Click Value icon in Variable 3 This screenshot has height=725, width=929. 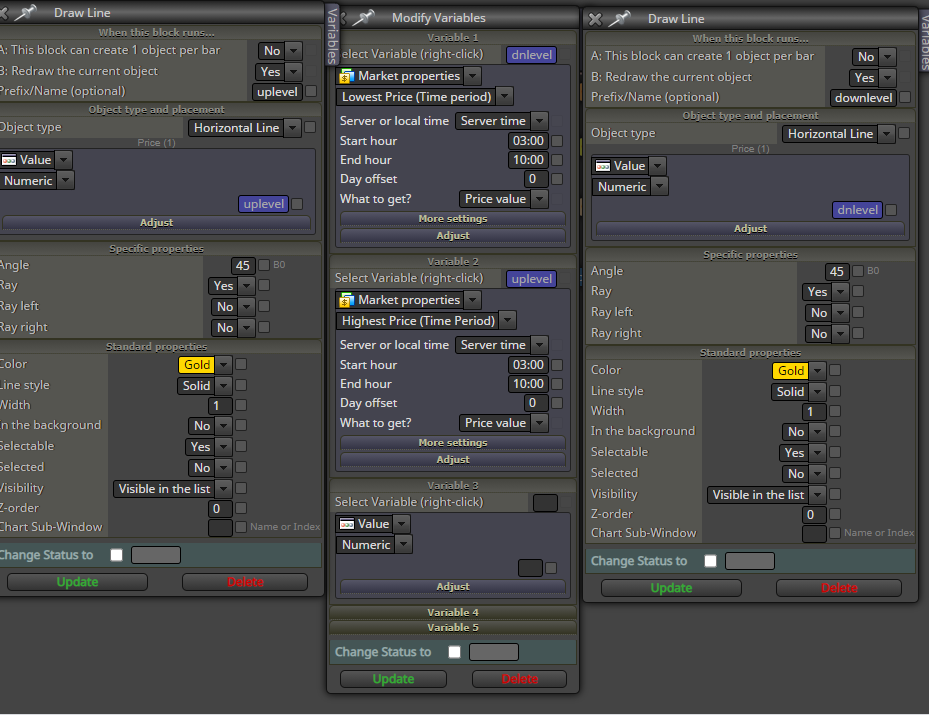[x=347, y=524]
